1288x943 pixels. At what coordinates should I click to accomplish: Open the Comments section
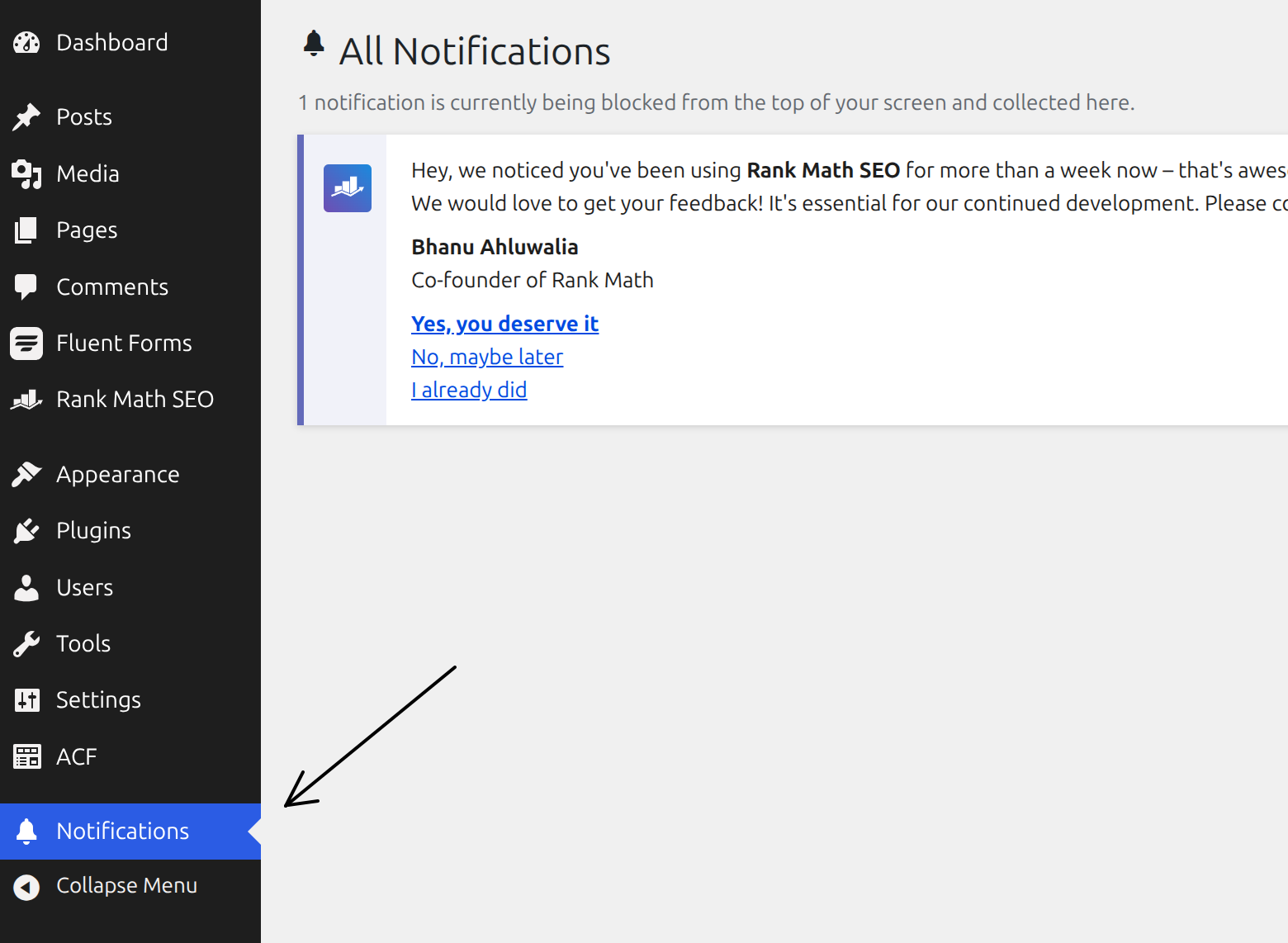point(130,287)
